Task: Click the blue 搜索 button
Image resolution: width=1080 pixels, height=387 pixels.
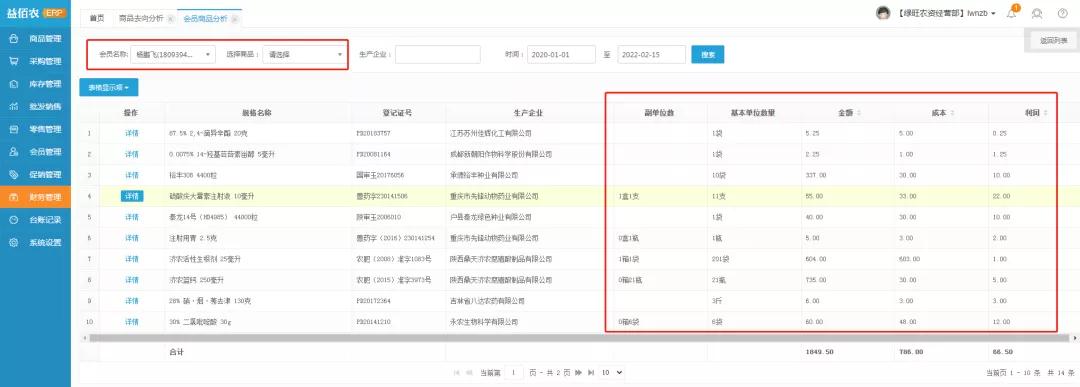Action: pos(707,54)
